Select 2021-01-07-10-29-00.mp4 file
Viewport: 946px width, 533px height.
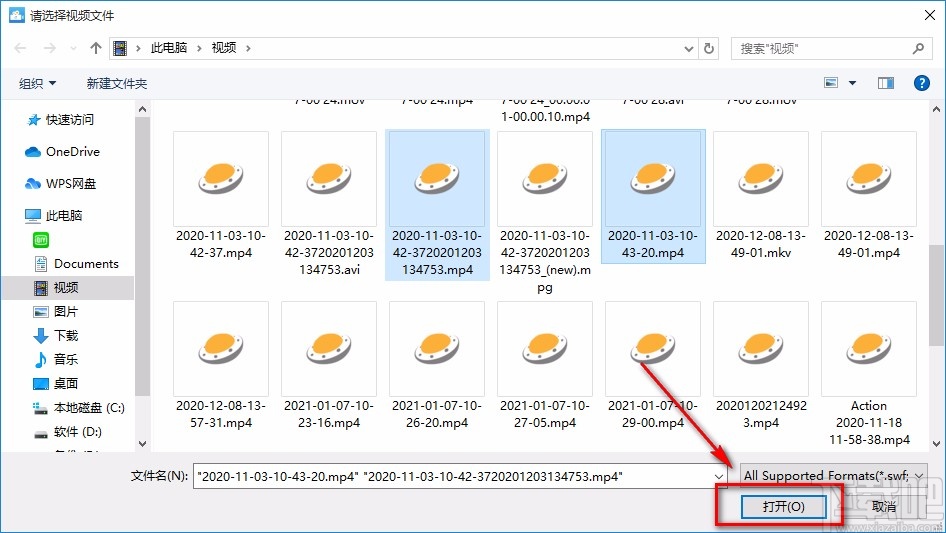pyautogui.click(x=653, y=366)
